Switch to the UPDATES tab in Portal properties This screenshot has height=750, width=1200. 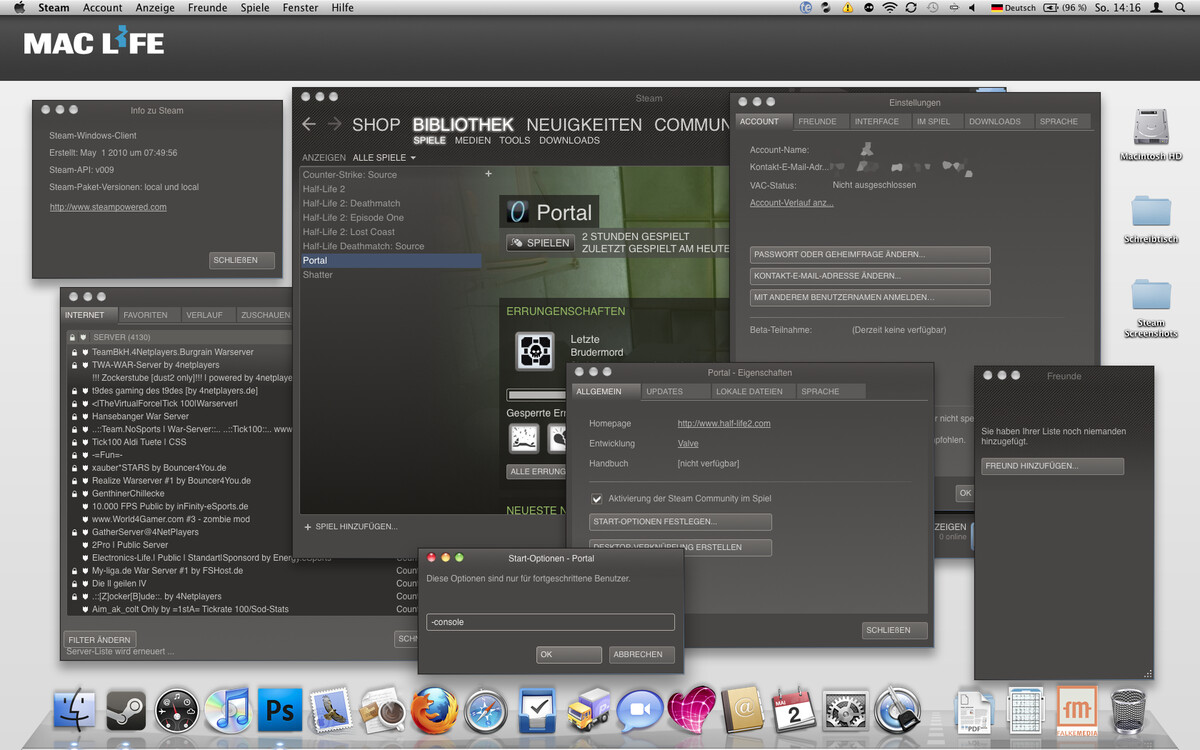(x=675, y=391)
